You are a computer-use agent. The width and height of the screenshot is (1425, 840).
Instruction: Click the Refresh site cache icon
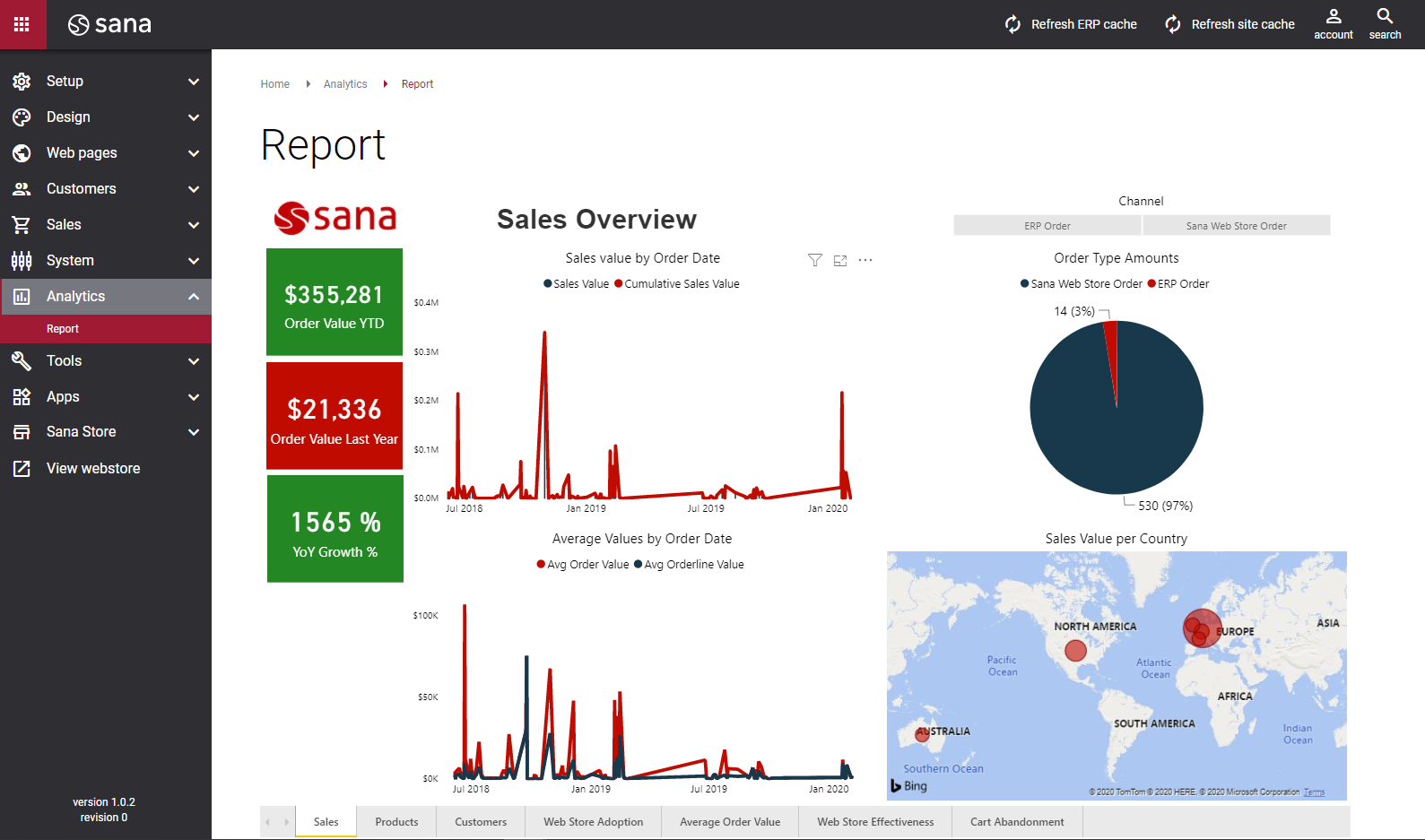(x=1173, y=24)
